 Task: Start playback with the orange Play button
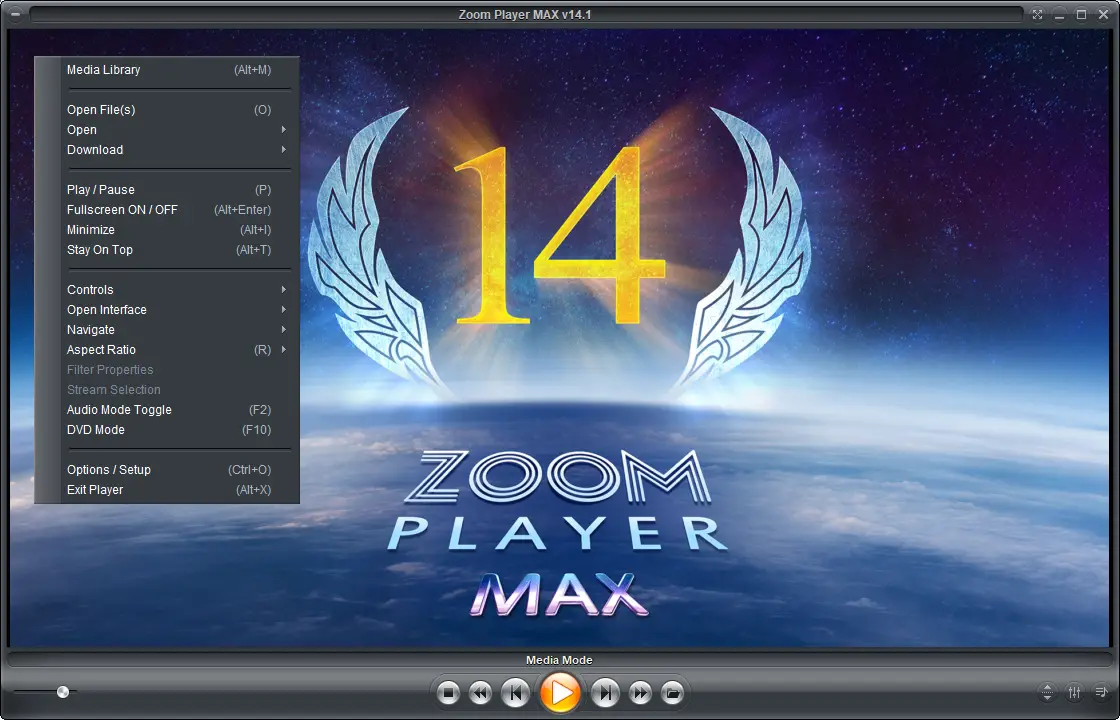tap(561, 692)
